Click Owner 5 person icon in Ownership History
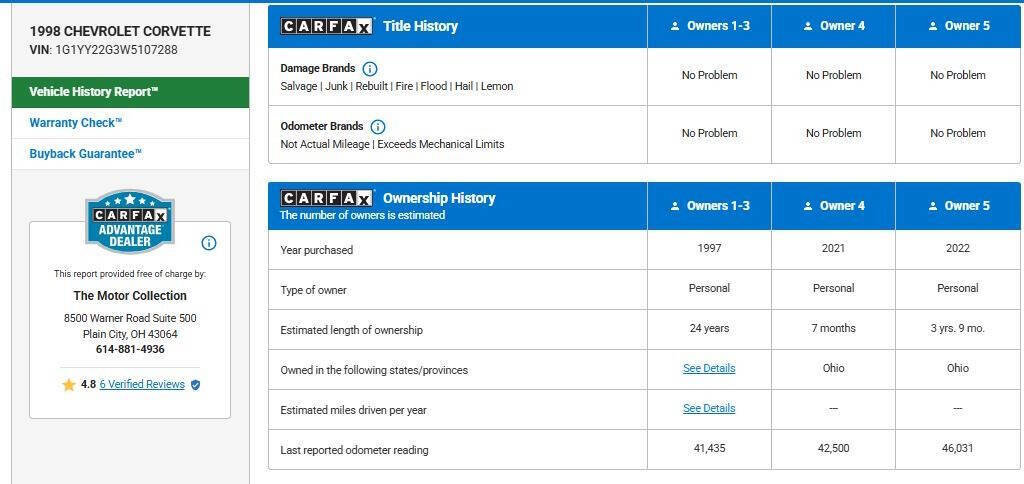Image resolution: width=1024 pixels, height=484 pixels. point(932,206)
